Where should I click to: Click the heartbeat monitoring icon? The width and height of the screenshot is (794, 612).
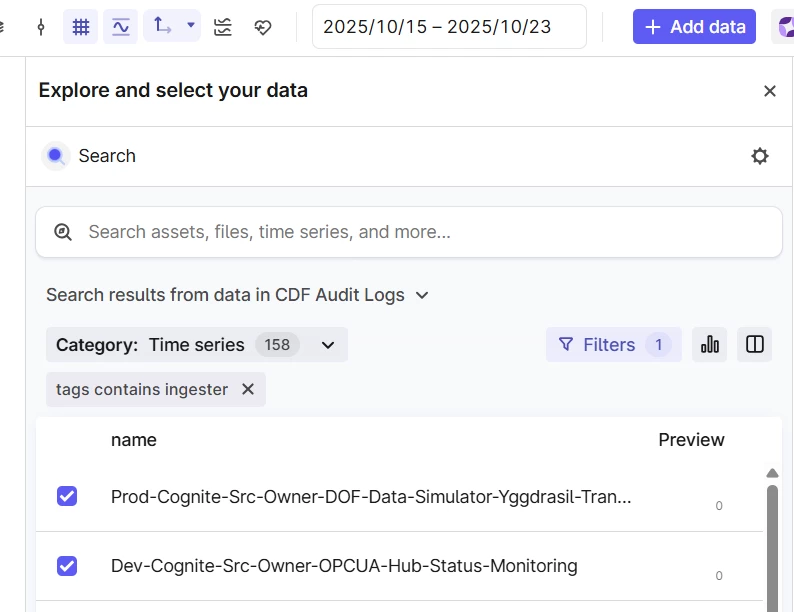click(x=263, y=27)
